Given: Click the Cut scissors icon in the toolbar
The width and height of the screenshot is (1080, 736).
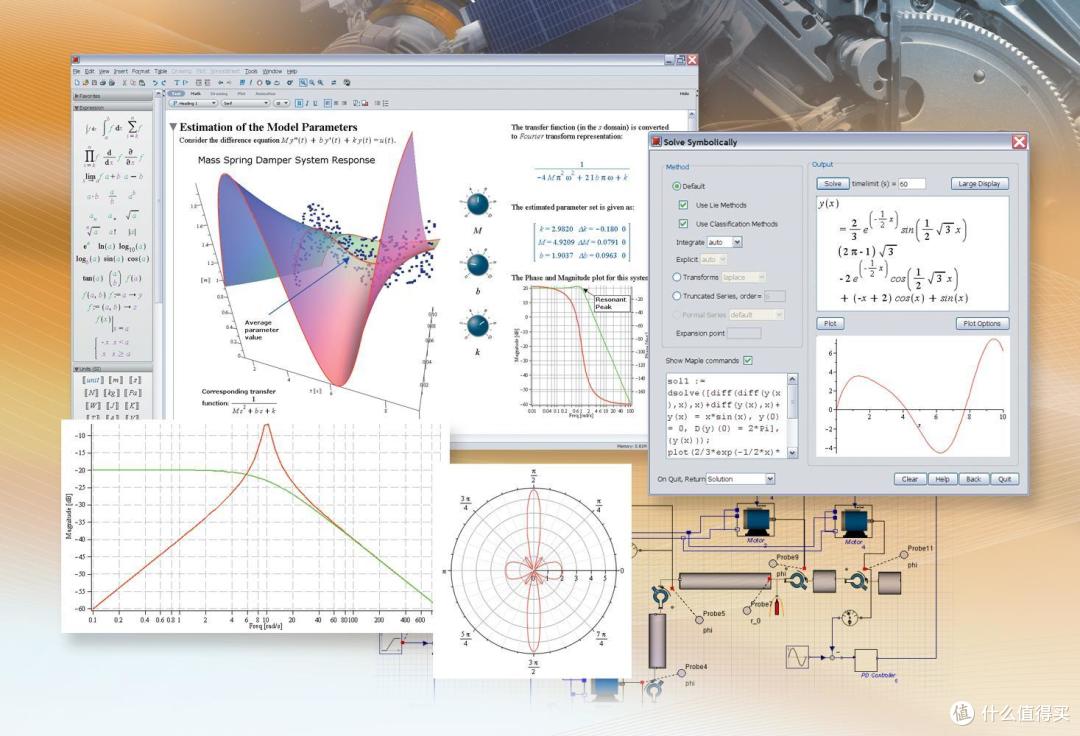Looking at the screenshot, I should pos(125,83).
